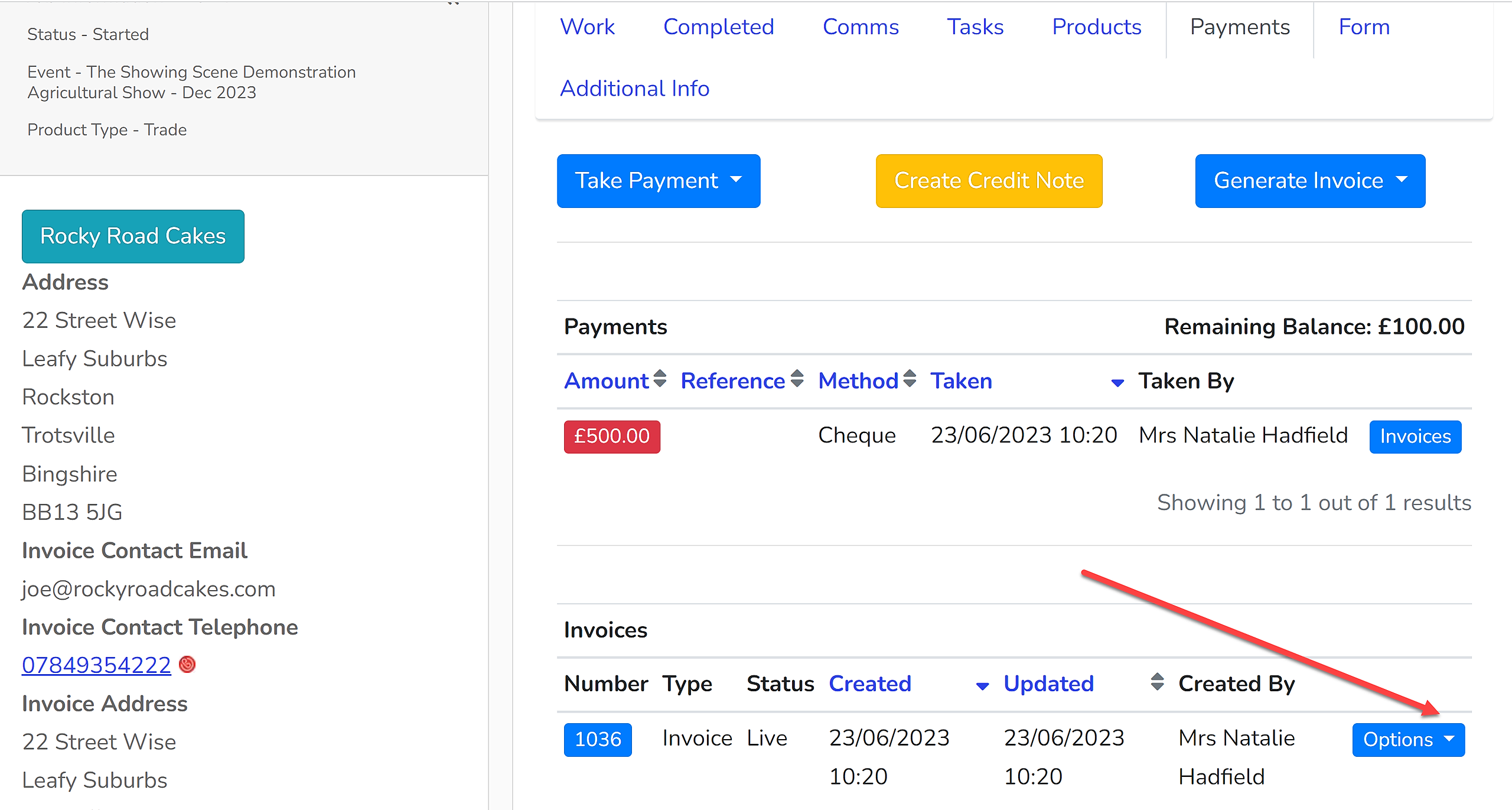Viewport: 1512px width, 810px height.
Task: Click the Product Type - Trade text
Action: point(107,129)
